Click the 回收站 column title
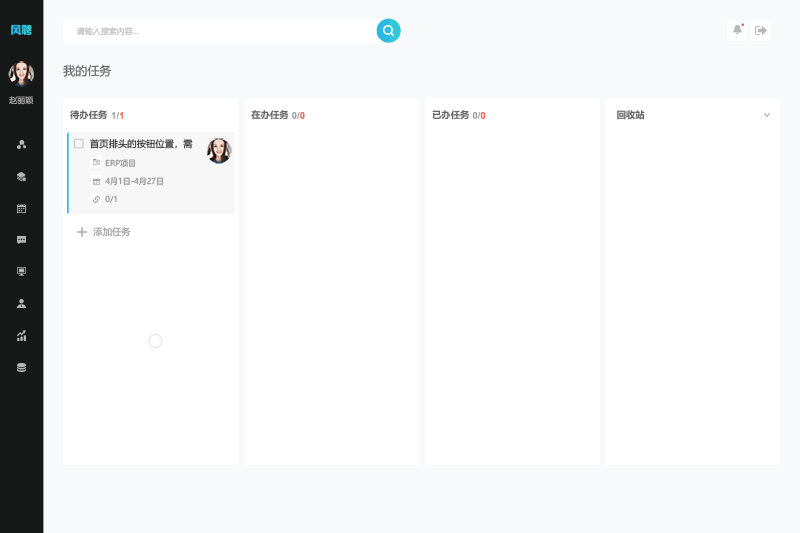Viewport: 800px width, 533px height. click(630, 115)
